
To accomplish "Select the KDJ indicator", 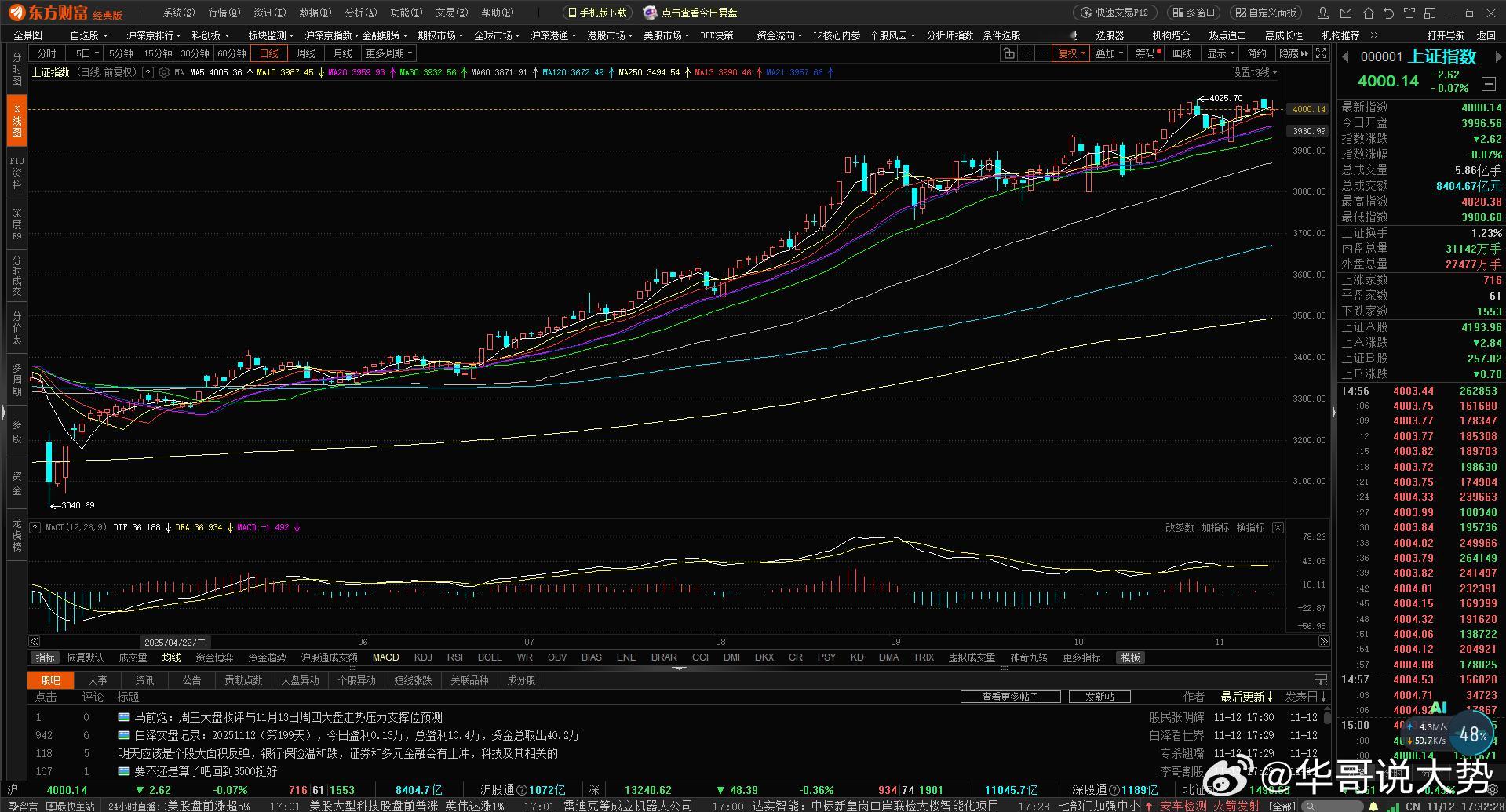I will [423, 657].
